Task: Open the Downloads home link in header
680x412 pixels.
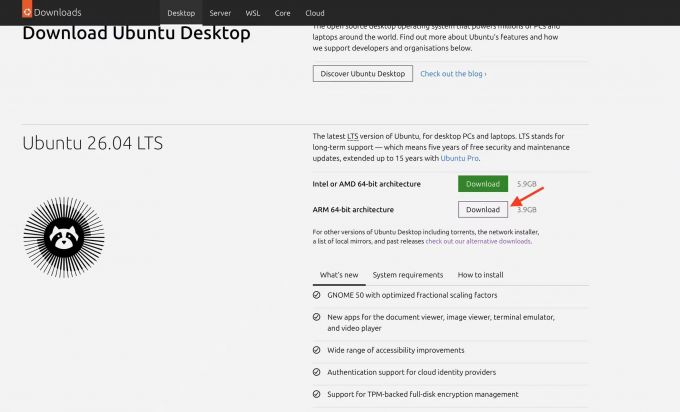Action: [57, 13]
